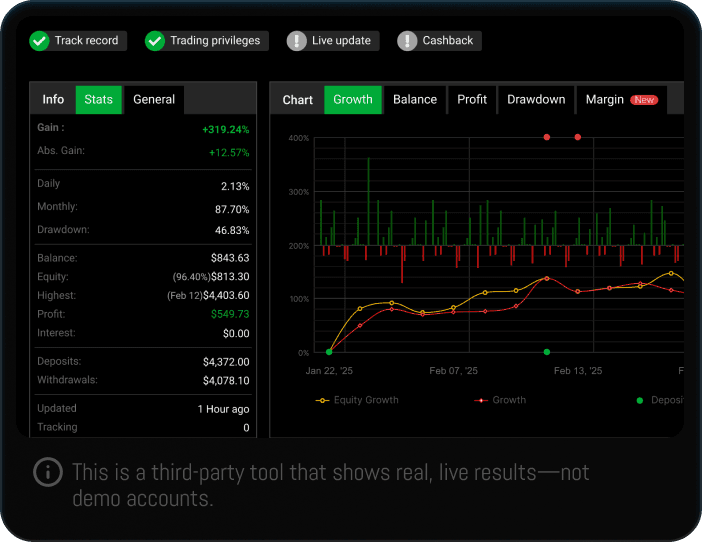The height and width of the screenshot is (542, 702).
Task: Click the Abs. Gain value +12.57%
Action: click(x=229, y=153)
